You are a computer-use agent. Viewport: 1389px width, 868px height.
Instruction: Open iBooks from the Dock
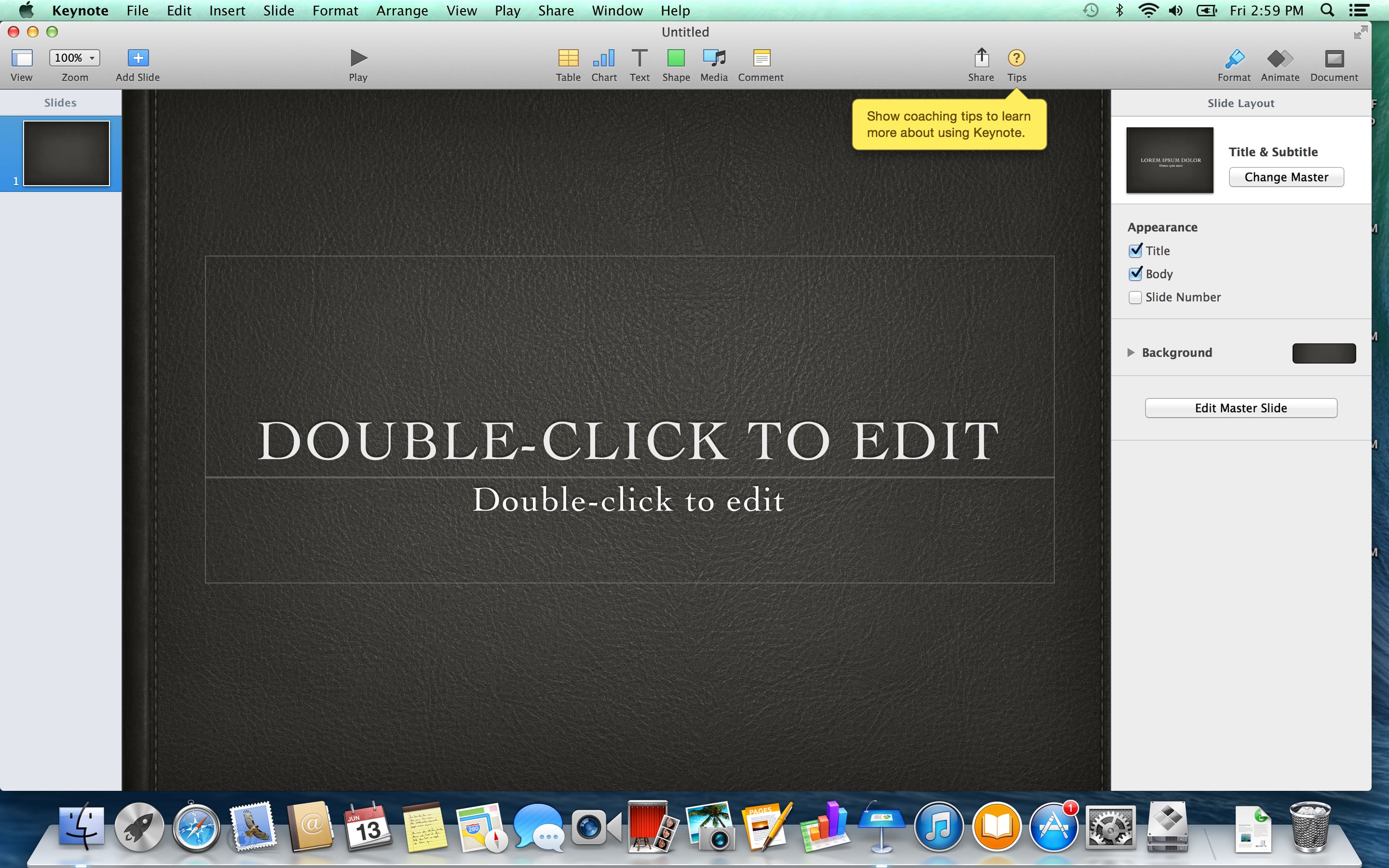997,827
